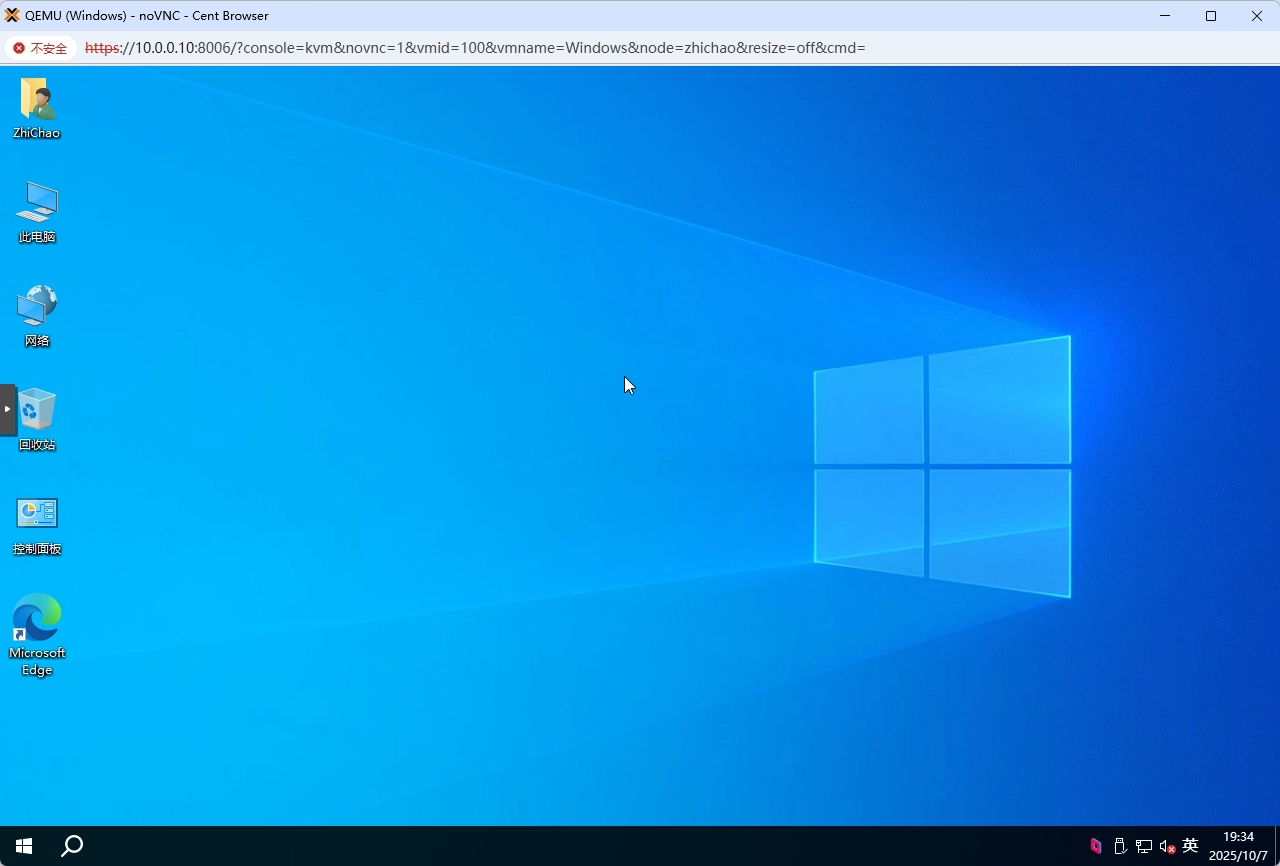
Task: Click the 不安全 security badge
Action: pyautogui.click(x=40, y=47)
